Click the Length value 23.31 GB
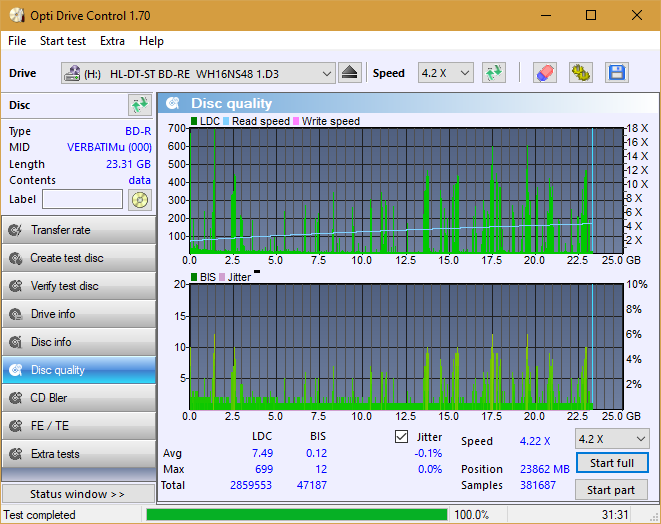The width and height of the screenshot is (661, 524). 128,164
